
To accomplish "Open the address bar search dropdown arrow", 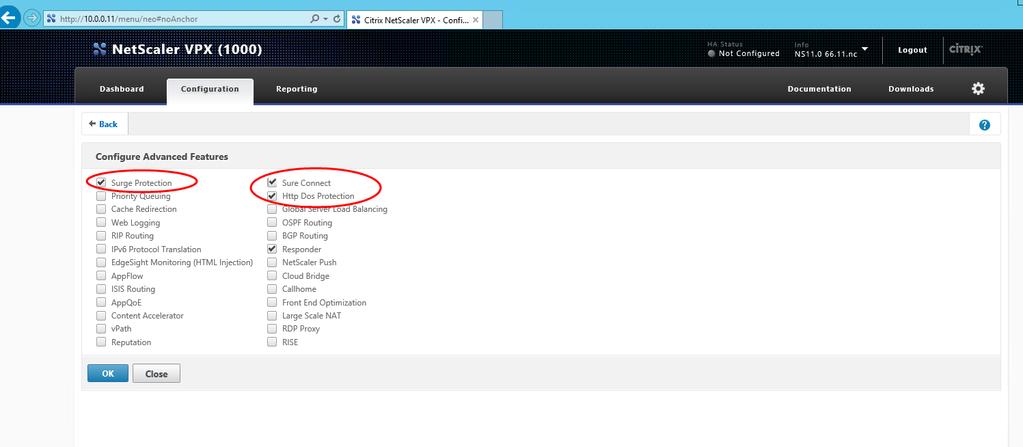I will 326,19.
